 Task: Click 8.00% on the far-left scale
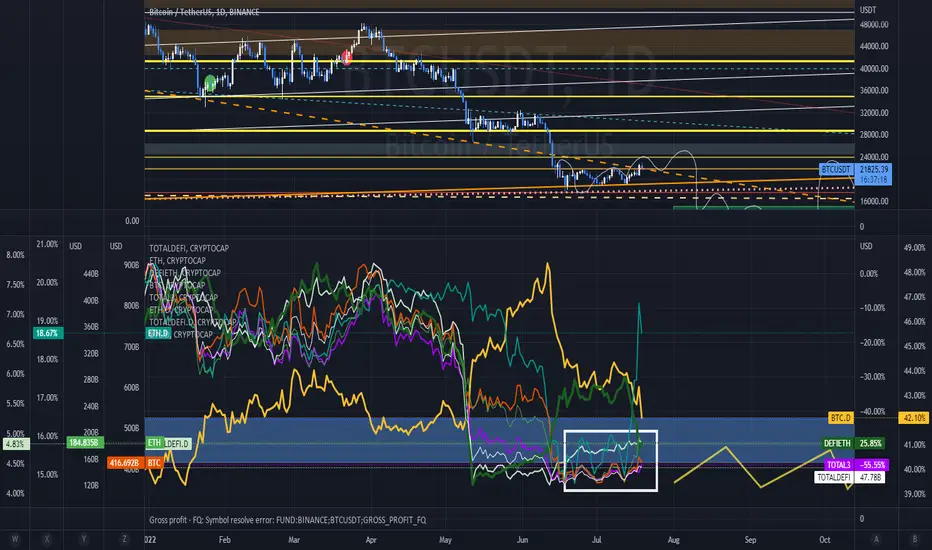15,255
